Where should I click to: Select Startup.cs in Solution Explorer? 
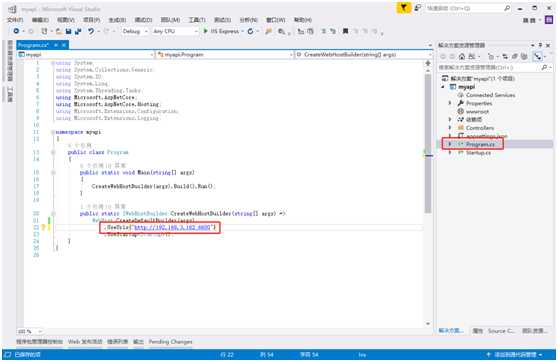(478, 153)
